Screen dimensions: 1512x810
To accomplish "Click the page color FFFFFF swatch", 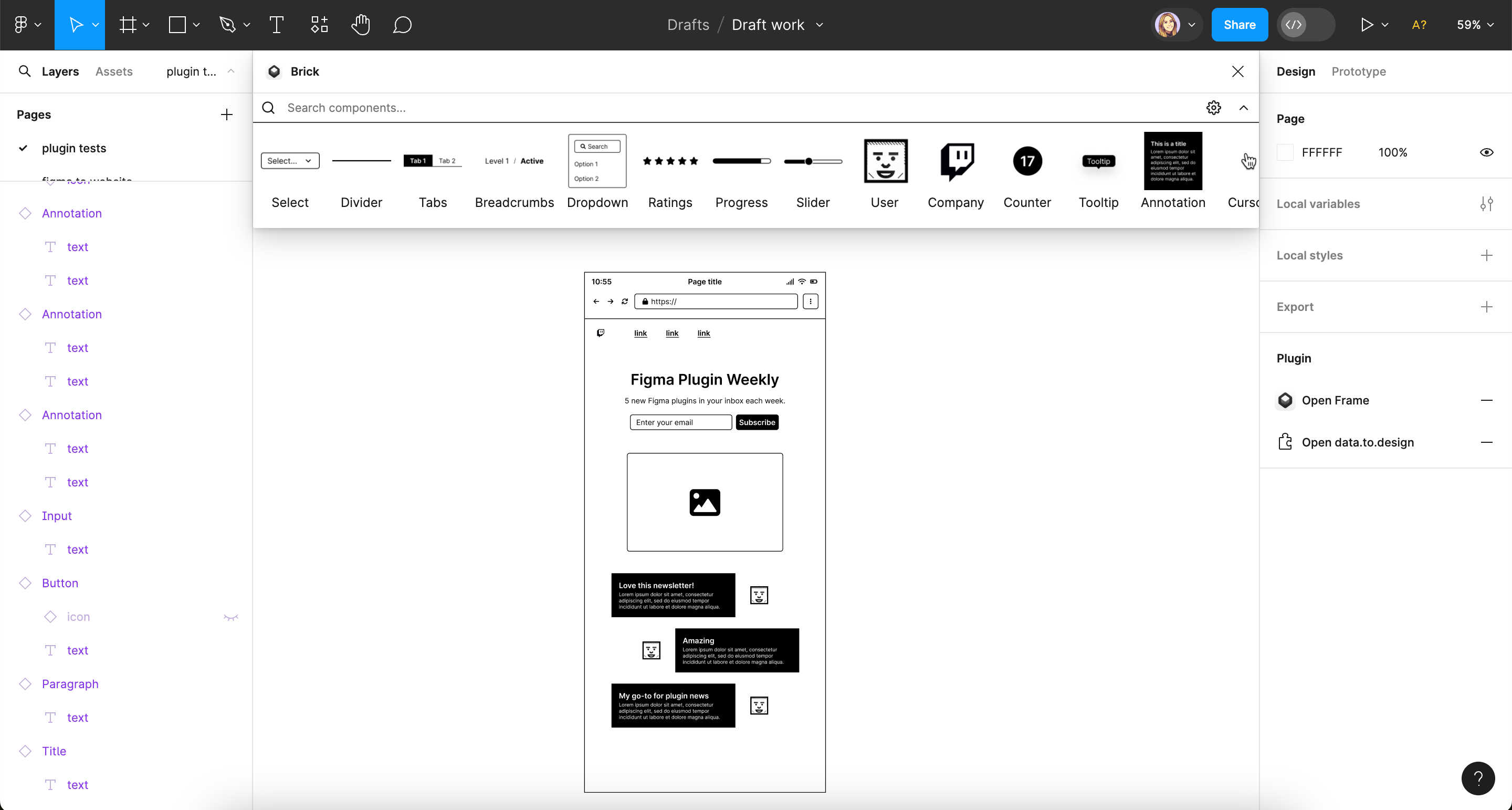I will 1285,153.
